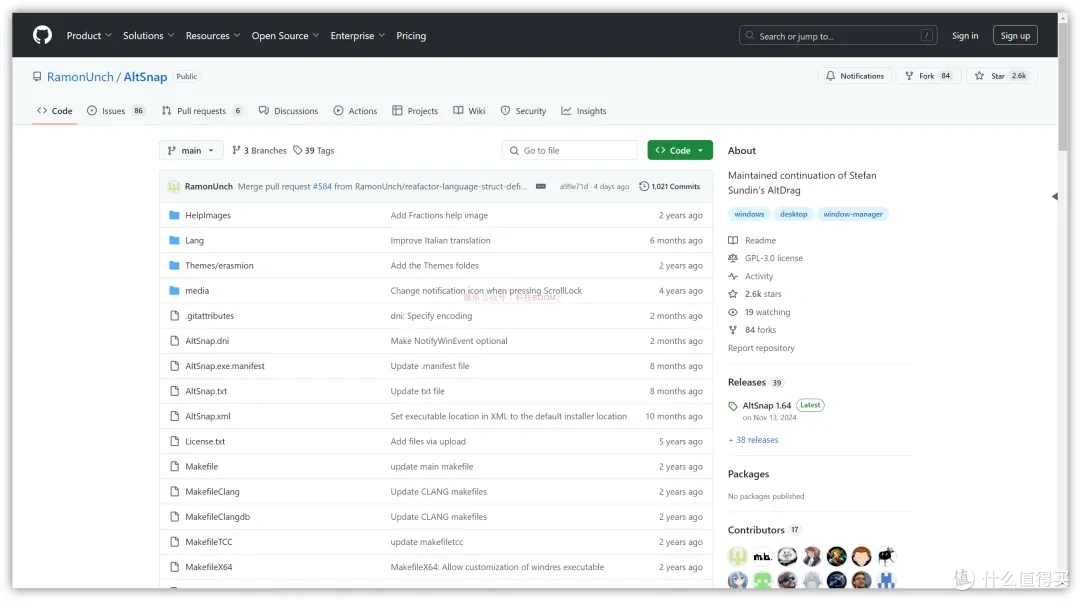The width and height of the screenshot is (1080, 601).
Task: Open the main branch selector dropdown
Action: 191,150
